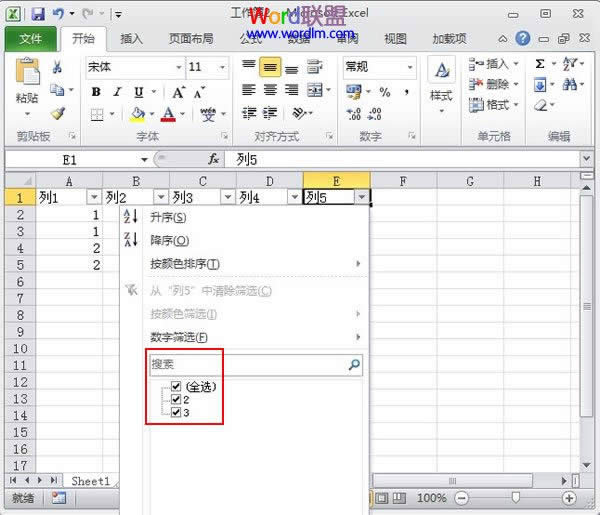Click the Align Text Right icon
600x515 pixels.
[x=292, y=90]
